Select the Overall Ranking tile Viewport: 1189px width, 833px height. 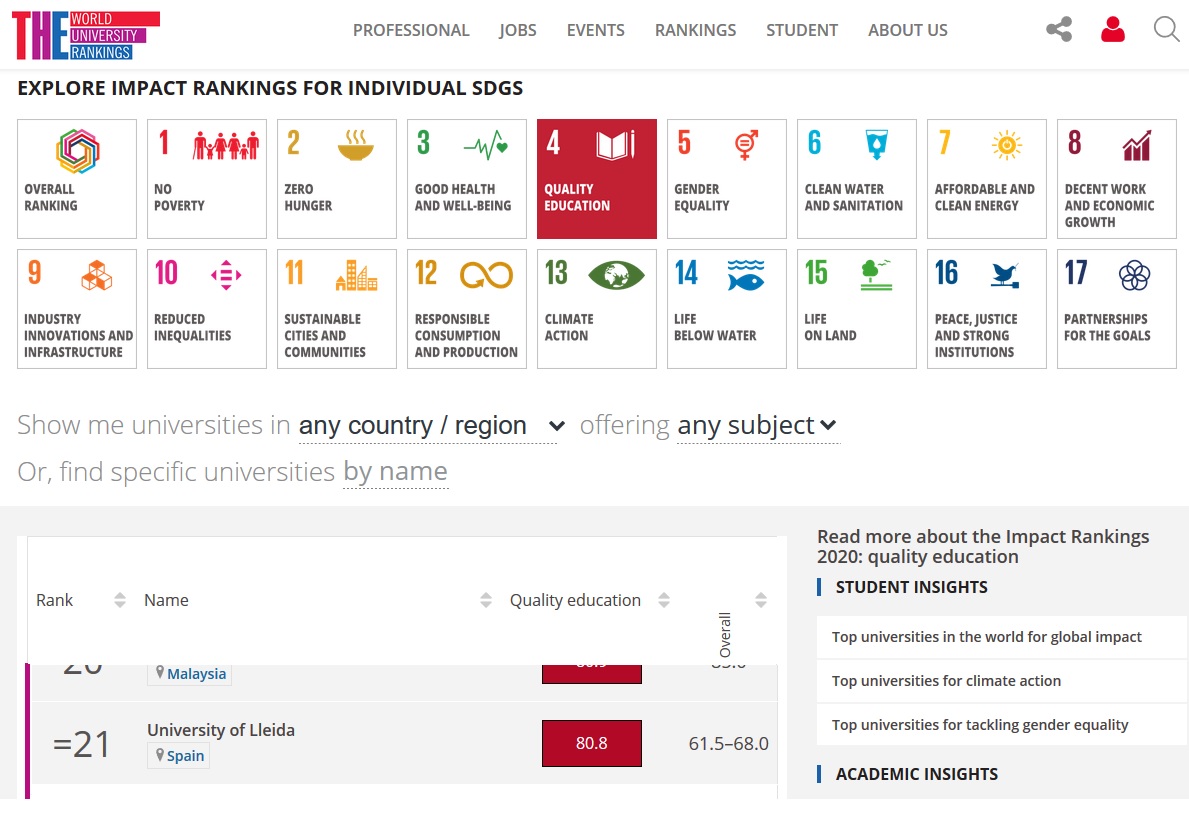pyautogui.click(x=77, y=179)
